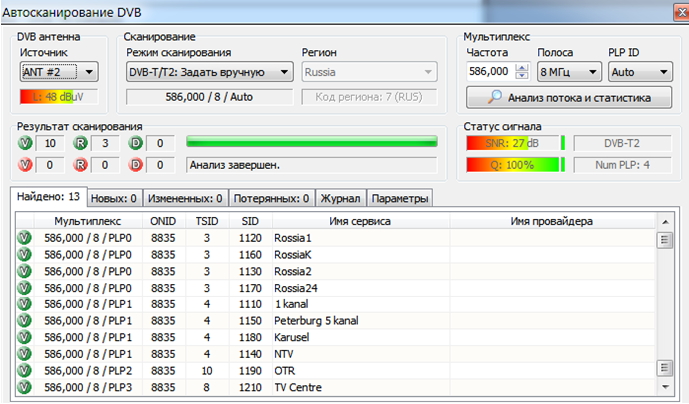The image size is (689, 404).
Task: Open the ANT #2 source dropdown
Action: [x=59, y=72]
